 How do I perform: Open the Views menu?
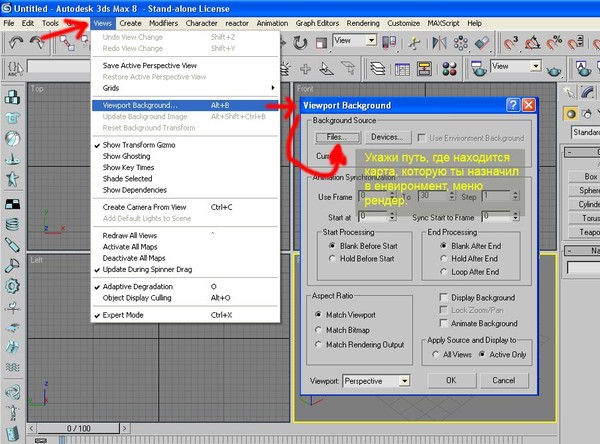tap(103, 23)
